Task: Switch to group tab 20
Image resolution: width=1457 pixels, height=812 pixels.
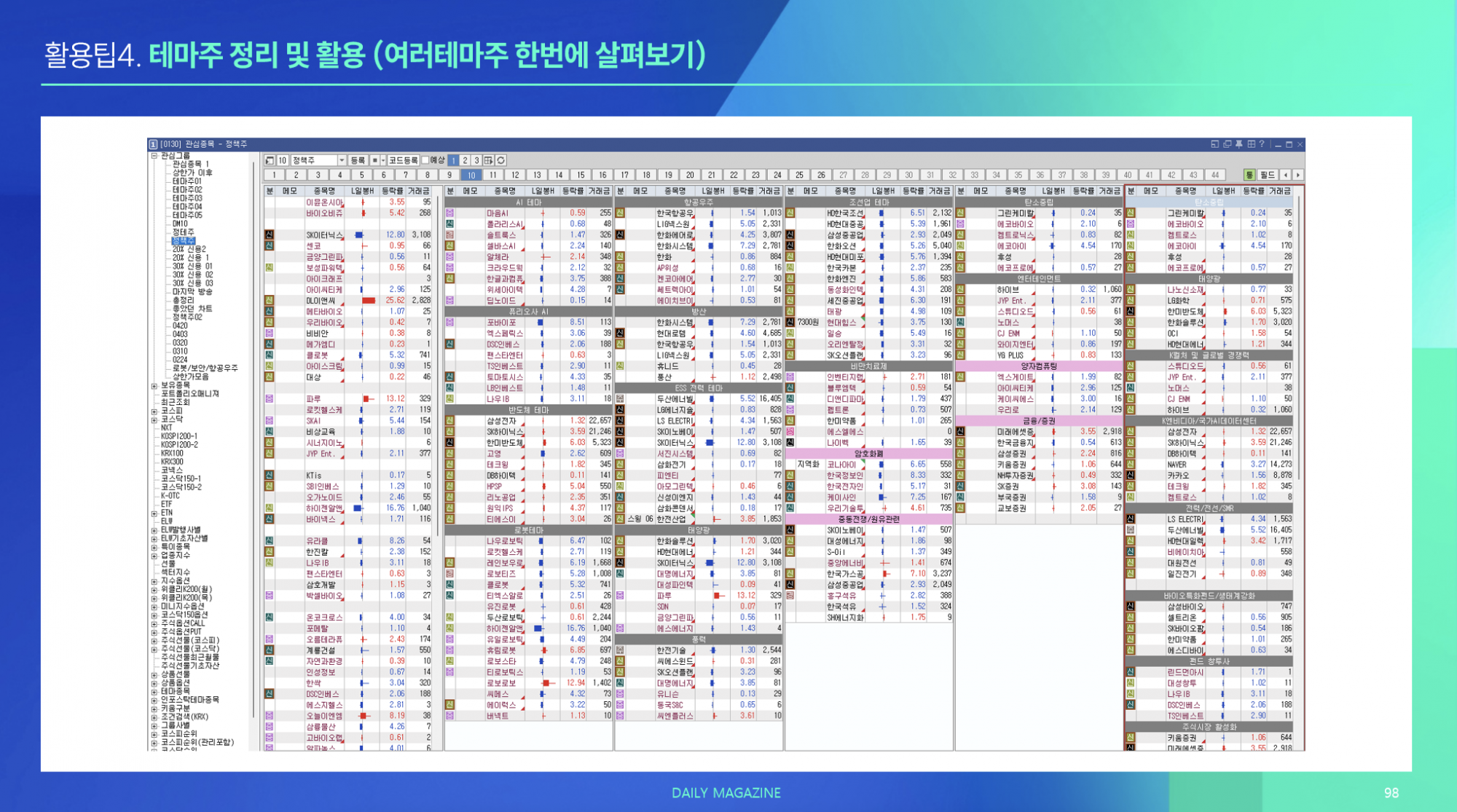Action: pyautogui.click(x=690, y=175)
